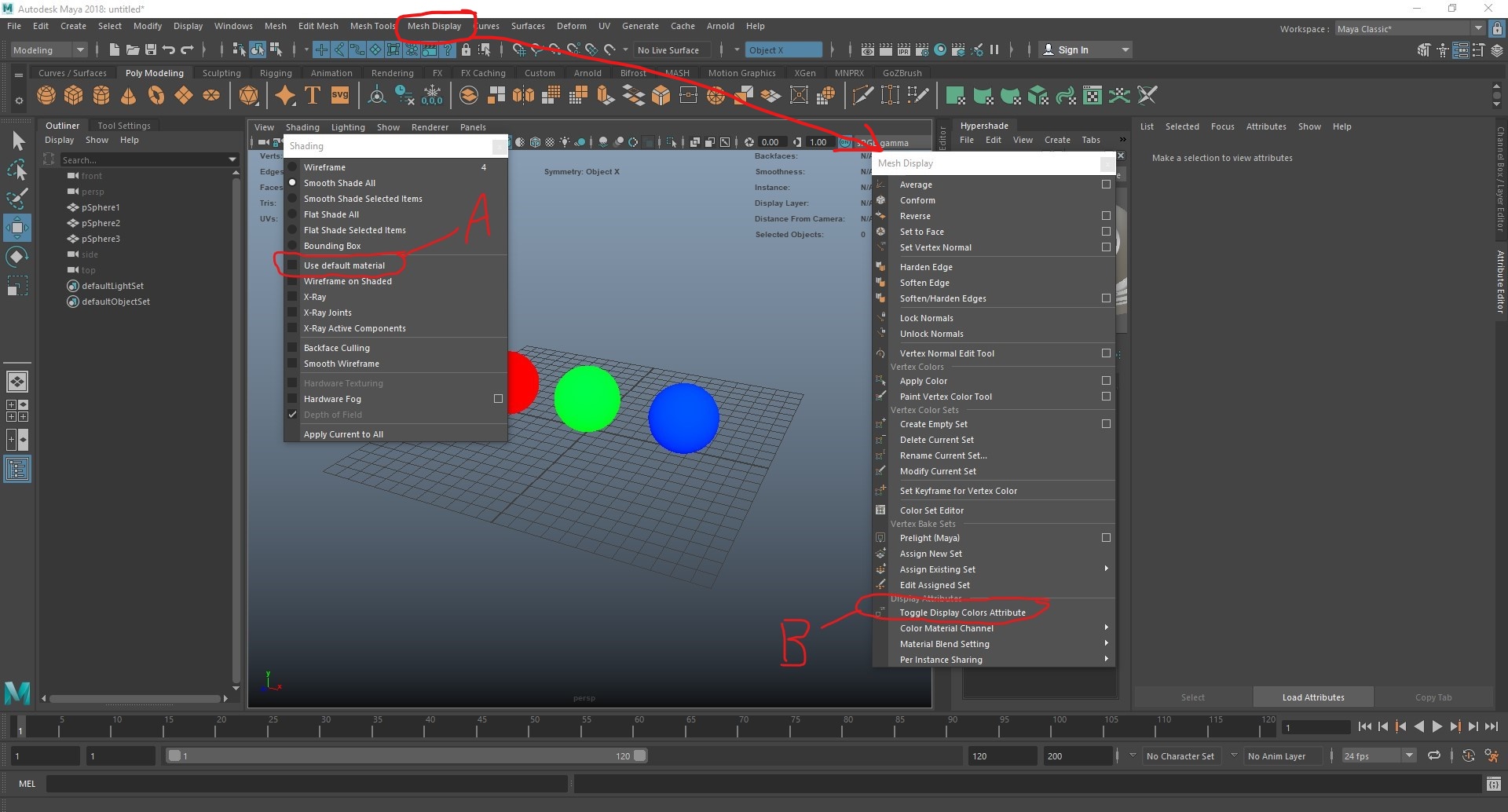Click Apply Current to All
The height and width of the screenshot is (812, 1508).
click(x=343, y=434)
